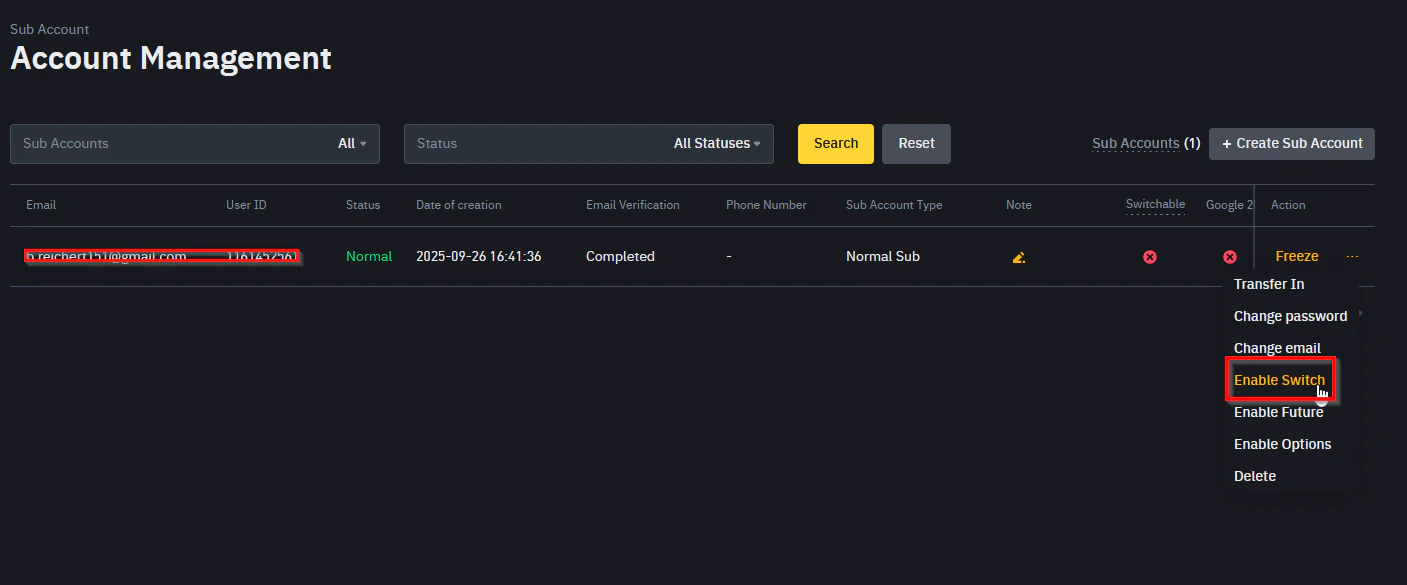Click the Sub Accounts search input field
Viewport: 1407px width, 585px height.
(150, 143)
